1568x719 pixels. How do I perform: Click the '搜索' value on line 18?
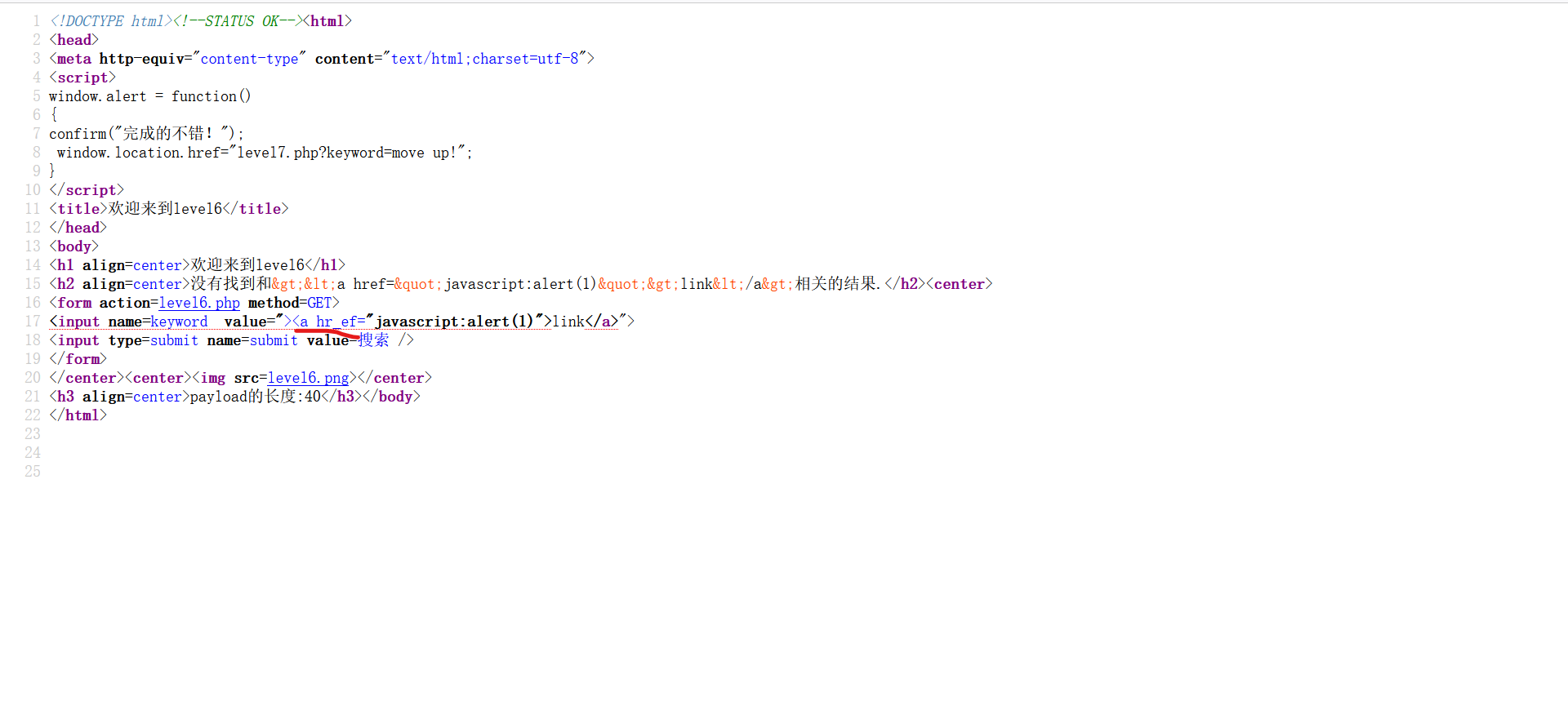[x=374, y=340]
